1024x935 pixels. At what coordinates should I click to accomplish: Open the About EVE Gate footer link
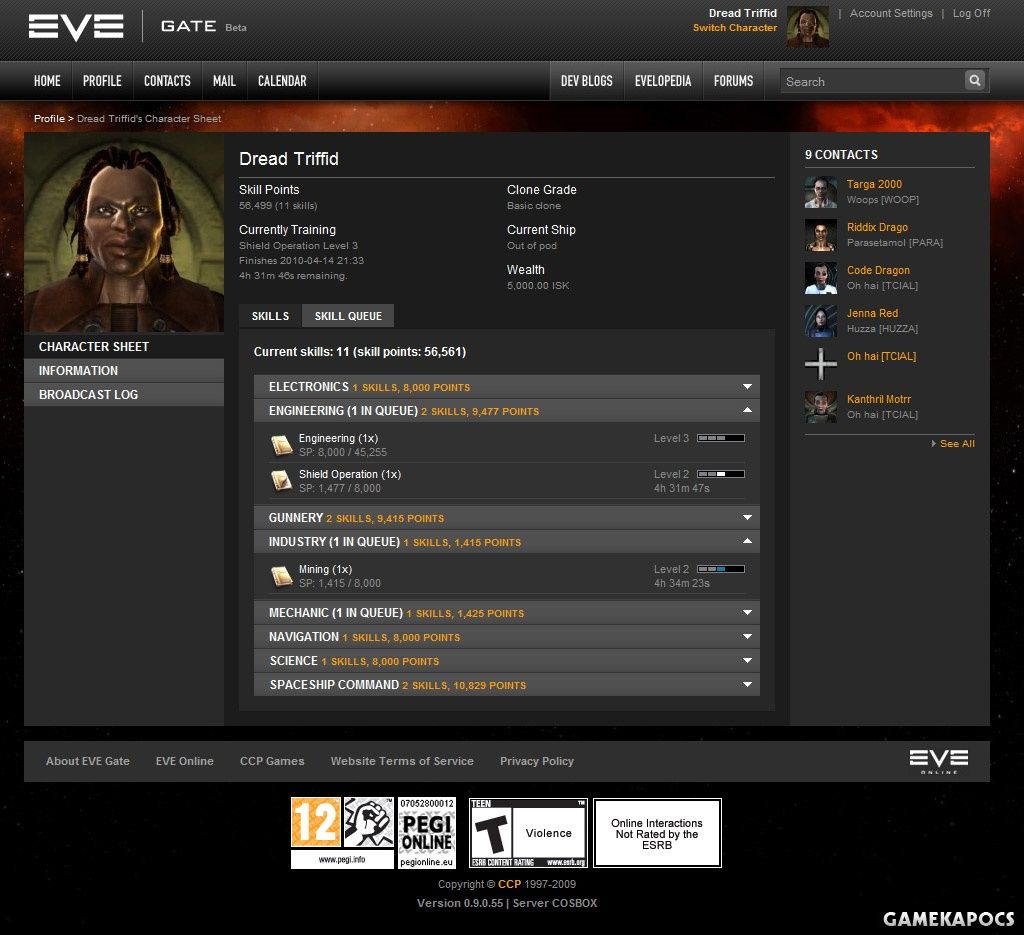point(88,761)
